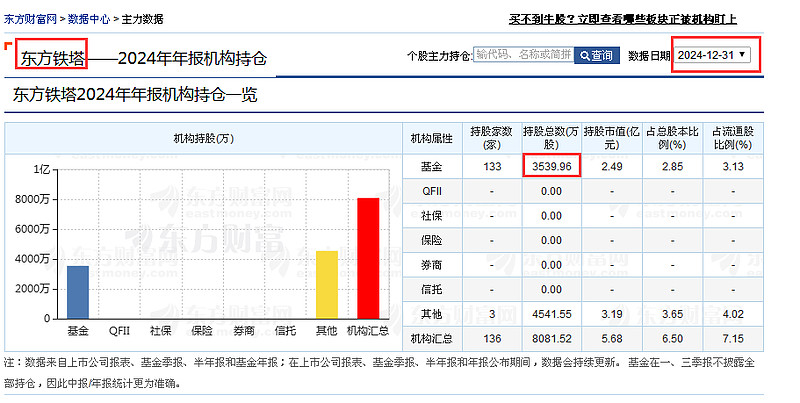Click the 查询 search button

coord(597,55)
